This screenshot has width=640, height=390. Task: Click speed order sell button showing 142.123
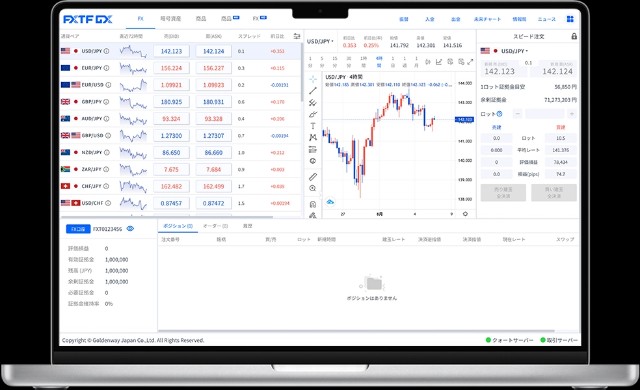pos(504,69)
